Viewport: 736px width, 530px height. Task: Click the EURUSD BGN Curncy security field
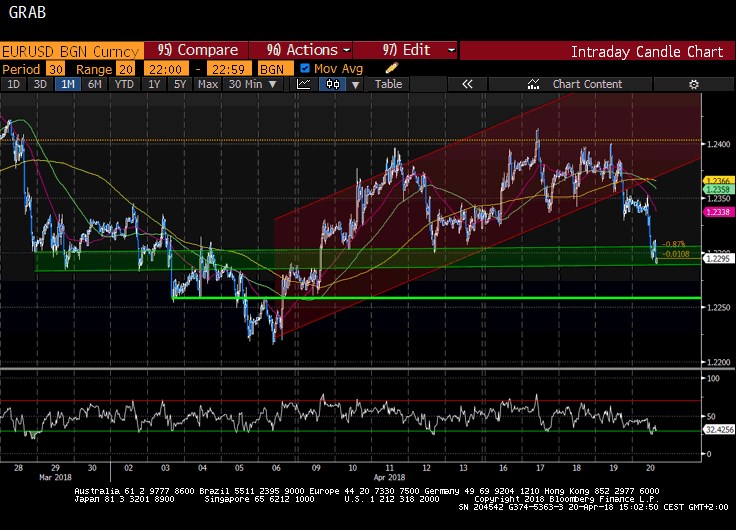tap(70, 50)
